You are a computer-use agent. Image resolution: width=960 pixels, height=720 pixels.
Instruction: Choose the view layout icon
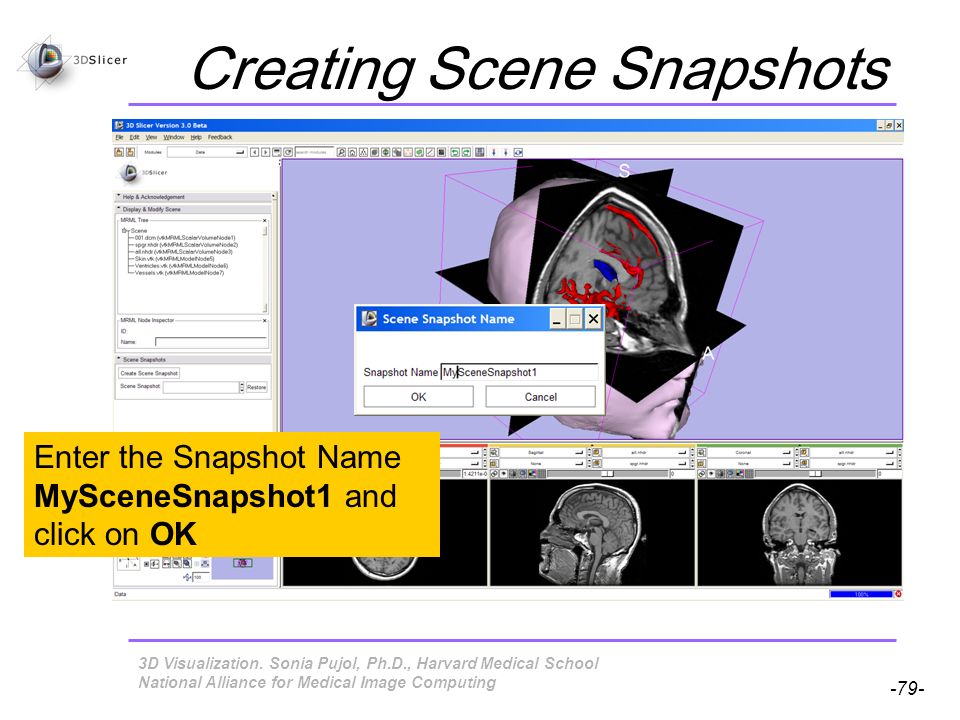pyautogui.click(x=481, y=152)
